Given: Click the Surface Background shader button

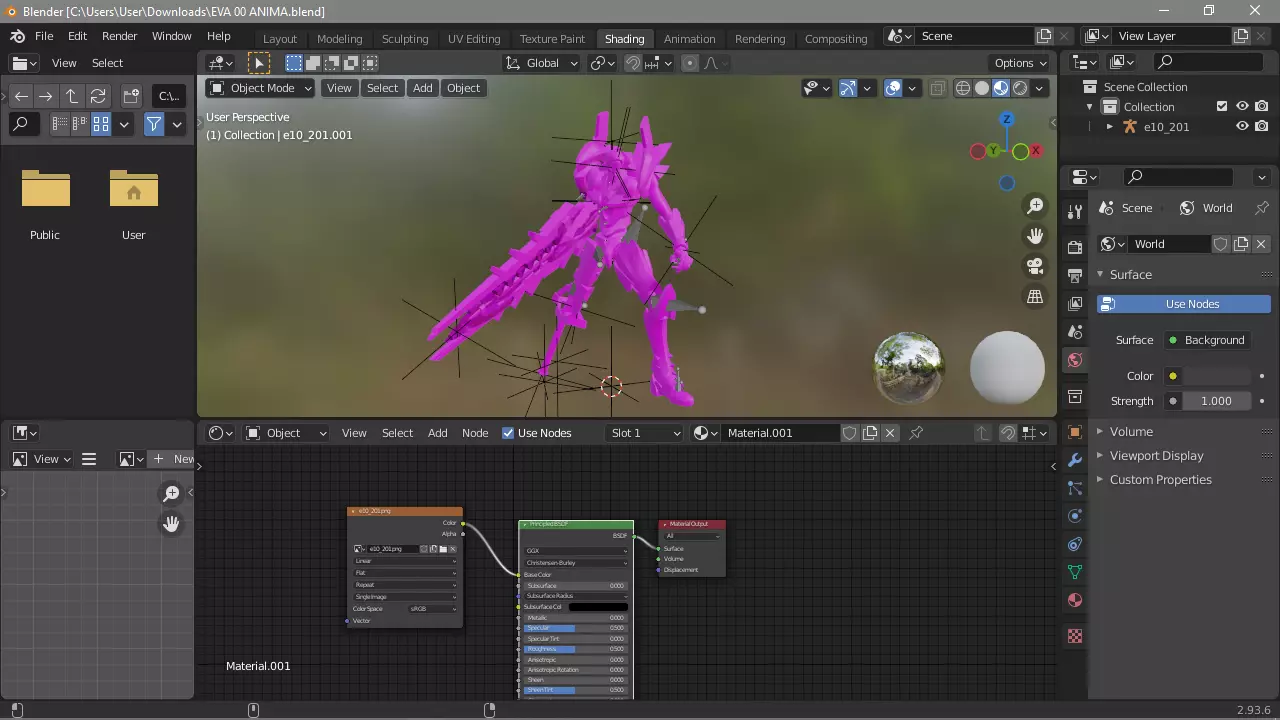Looking at the screenshot, I should point(1207,340).
